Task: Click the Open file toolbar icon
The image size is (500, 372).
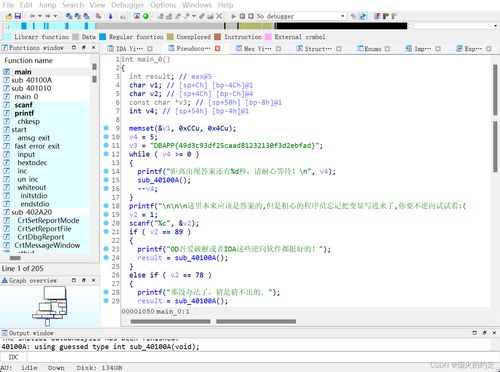Action: click(x=9, y=16)
